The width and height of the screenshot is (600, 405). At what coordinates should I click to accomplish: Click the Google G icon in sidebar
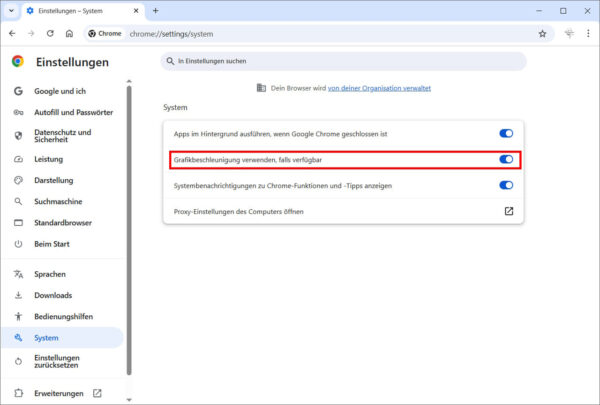pos(18,91)
